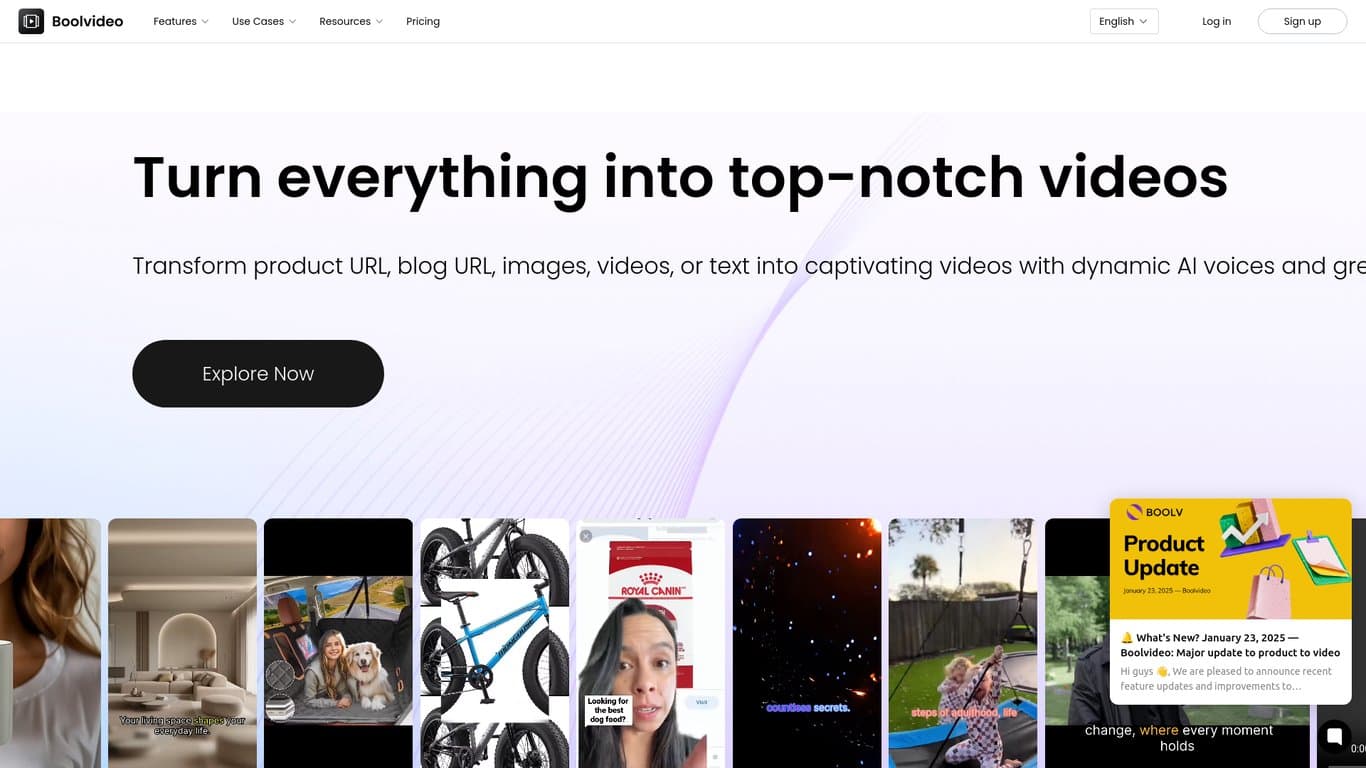Click the Log in link
1366x768 pixels.
(1216, 21)
